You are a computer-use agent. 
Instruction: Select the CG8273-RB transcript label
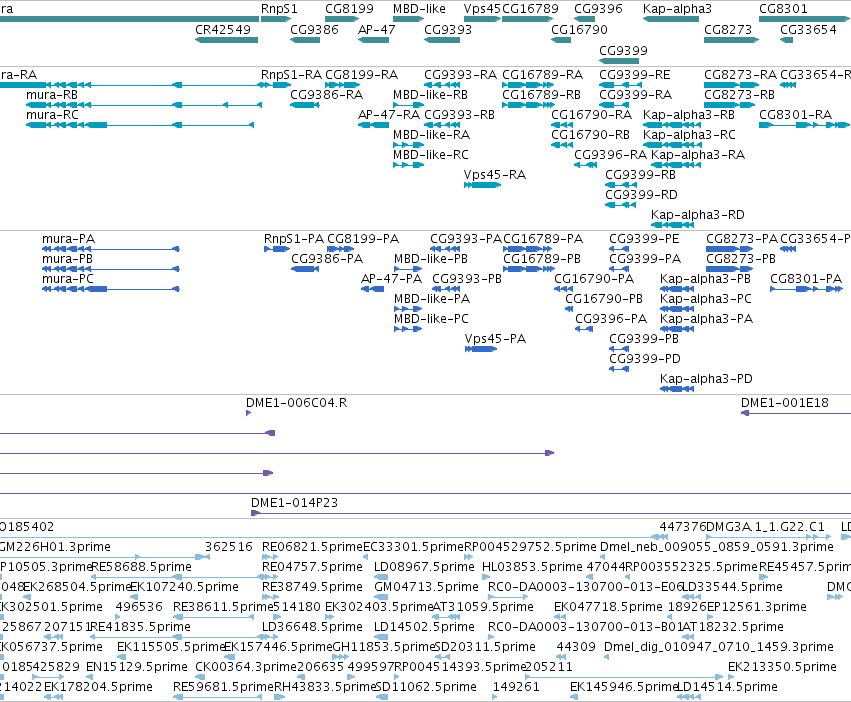pyautogui.click(x=739, y=95)
